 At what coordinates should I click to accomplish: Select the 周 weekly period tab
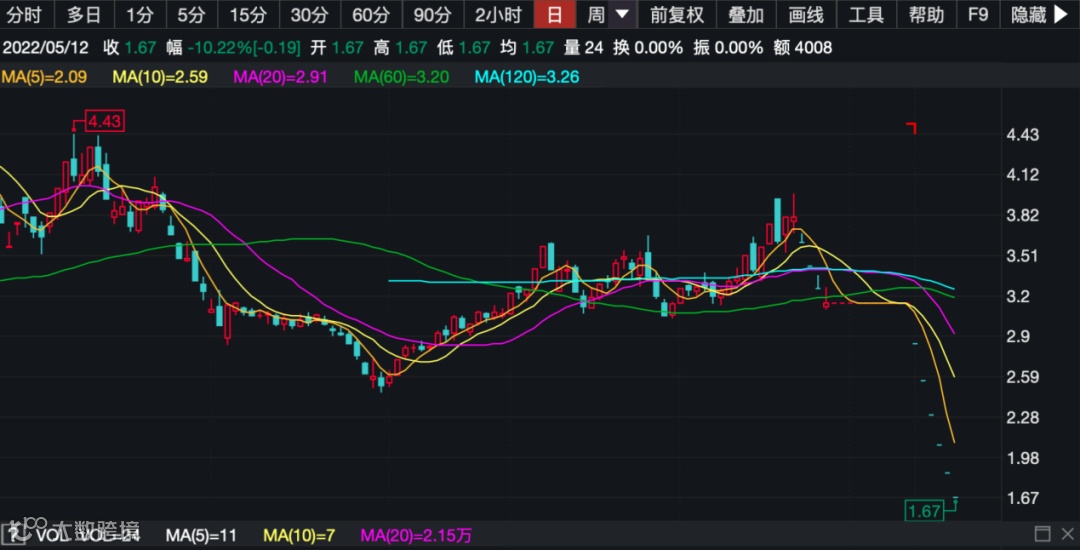tap(595, 14)
